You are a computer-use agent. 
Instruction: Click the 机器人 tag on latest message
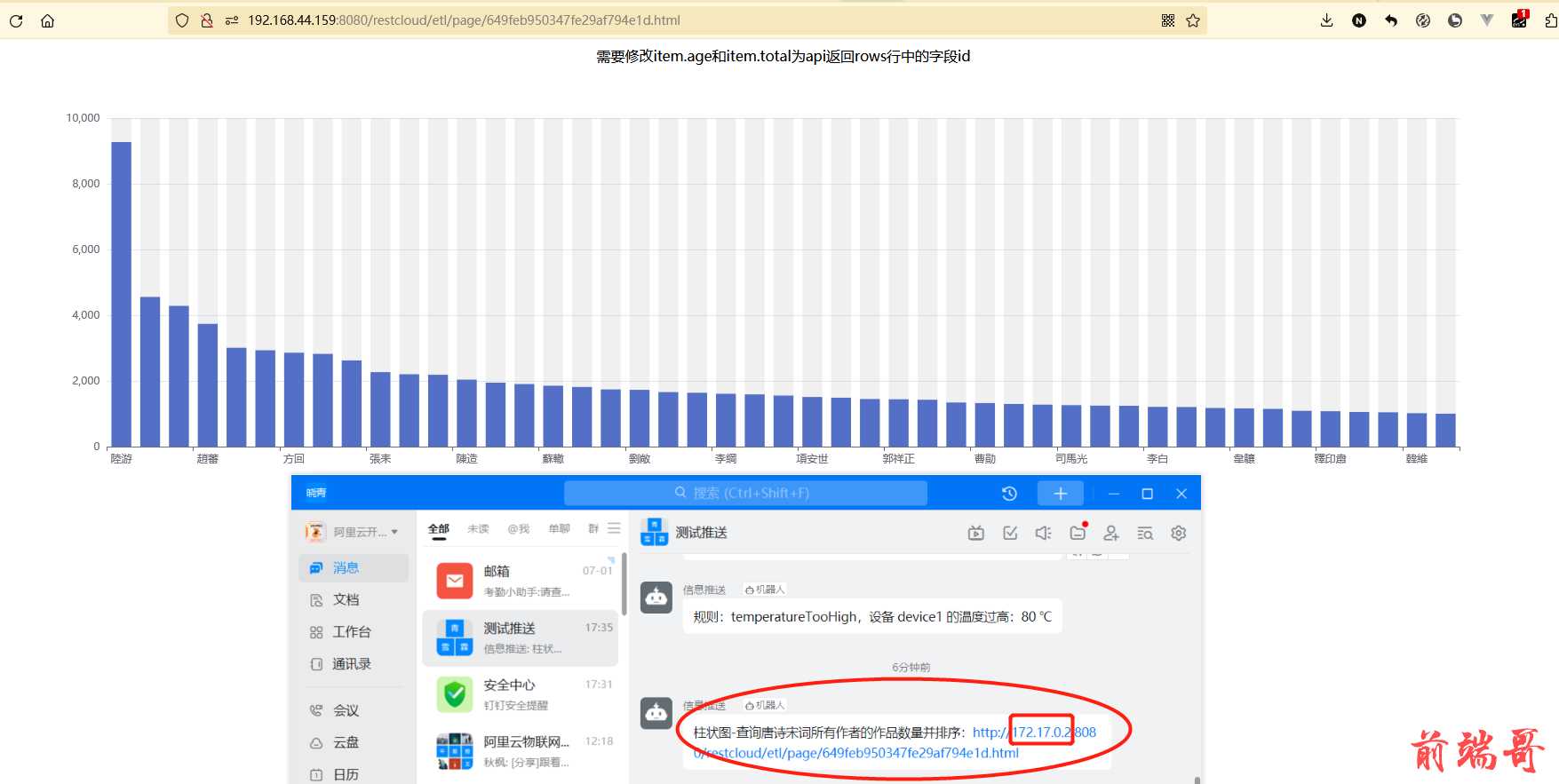pyautogui.click(x=766, y=705)
